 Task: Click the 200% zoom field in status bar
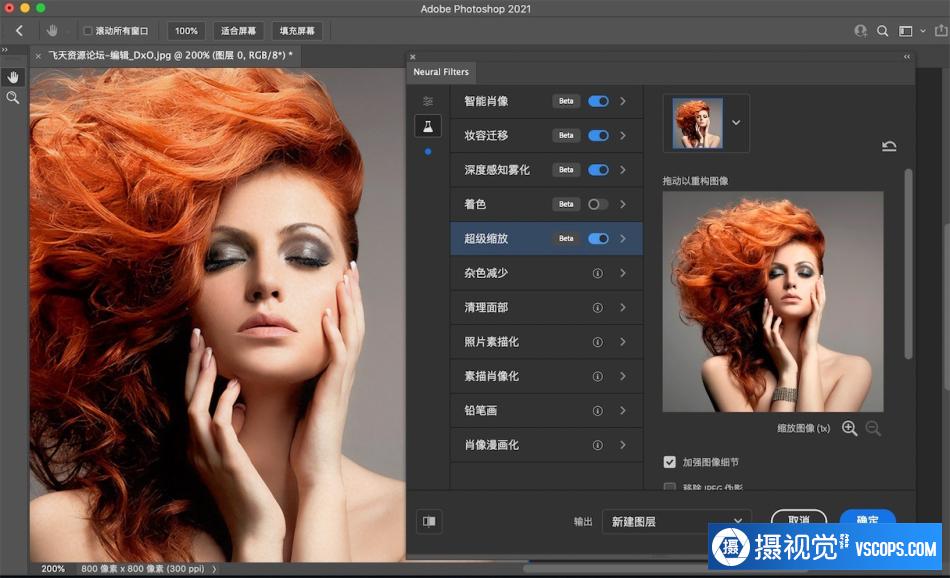point(53,568)
